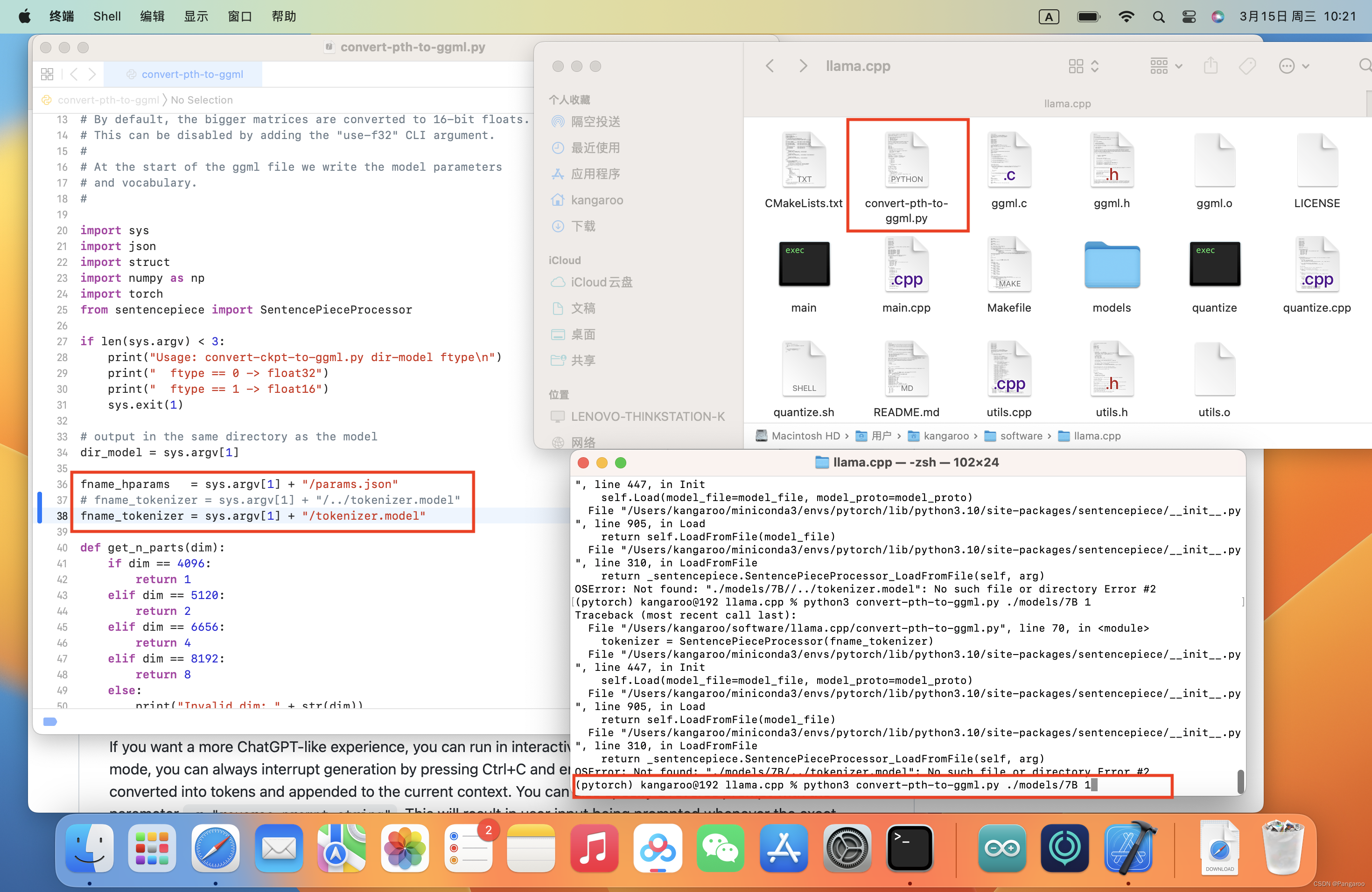The width and height of the screenshot is (1372, 892).
Task: Open the Finder group-by dropdown
Action: coord(1166,66)
